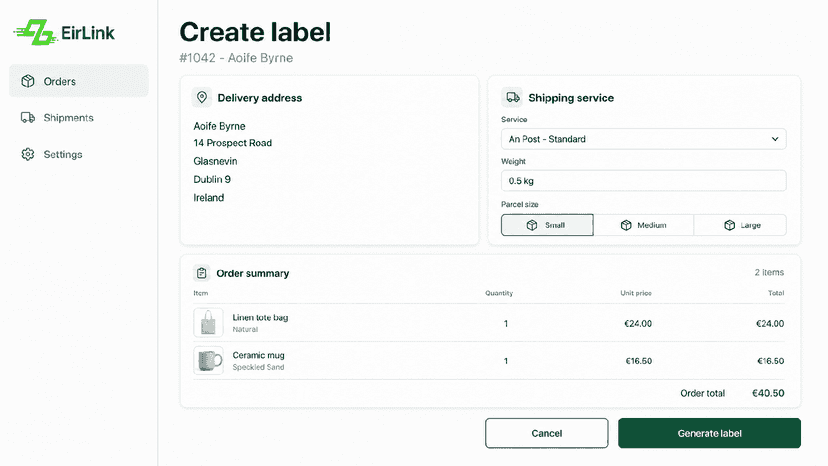Click the box icon on Medium option

pyautogui.click(x=626, y=225)
